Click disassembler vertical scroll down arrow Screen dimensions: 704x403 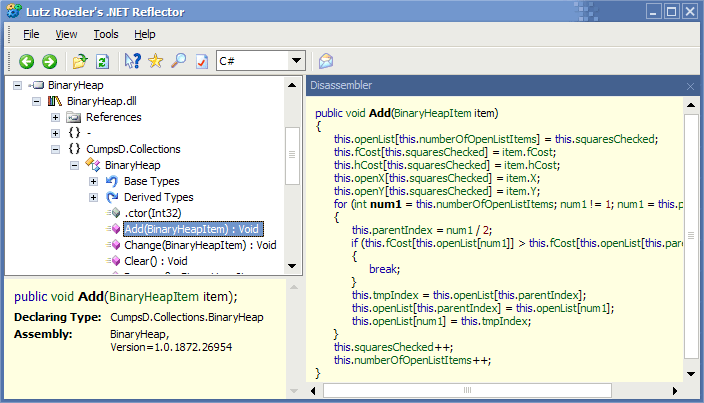click(x=691, y=373)
